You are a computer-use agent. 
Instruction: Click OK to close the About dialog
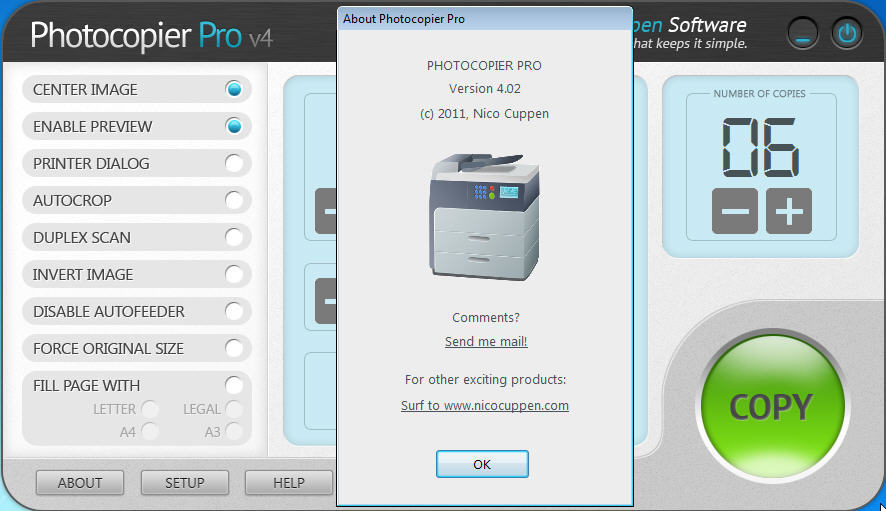[x=482, y=464]
